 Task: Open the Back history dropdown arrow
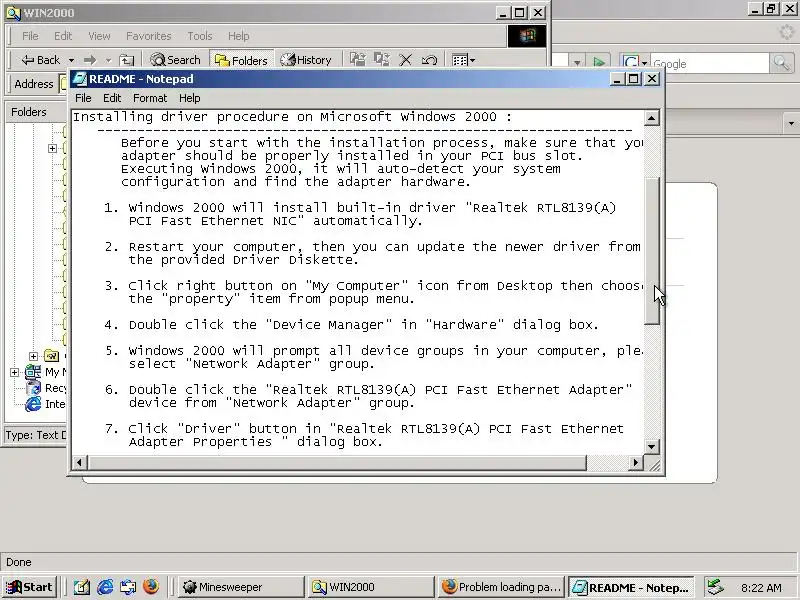(x=71, y=60)
